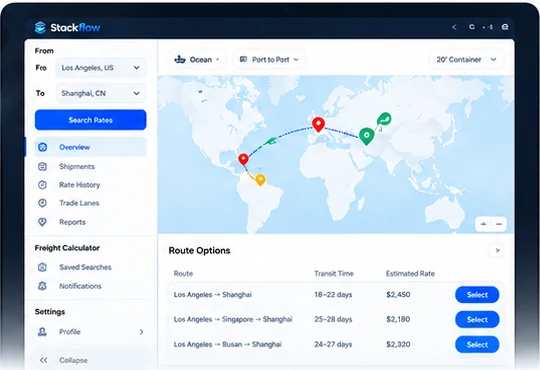Click the Trade Lanes icon
This screenshot has width=540, height=370.
[x=42, y=203]
